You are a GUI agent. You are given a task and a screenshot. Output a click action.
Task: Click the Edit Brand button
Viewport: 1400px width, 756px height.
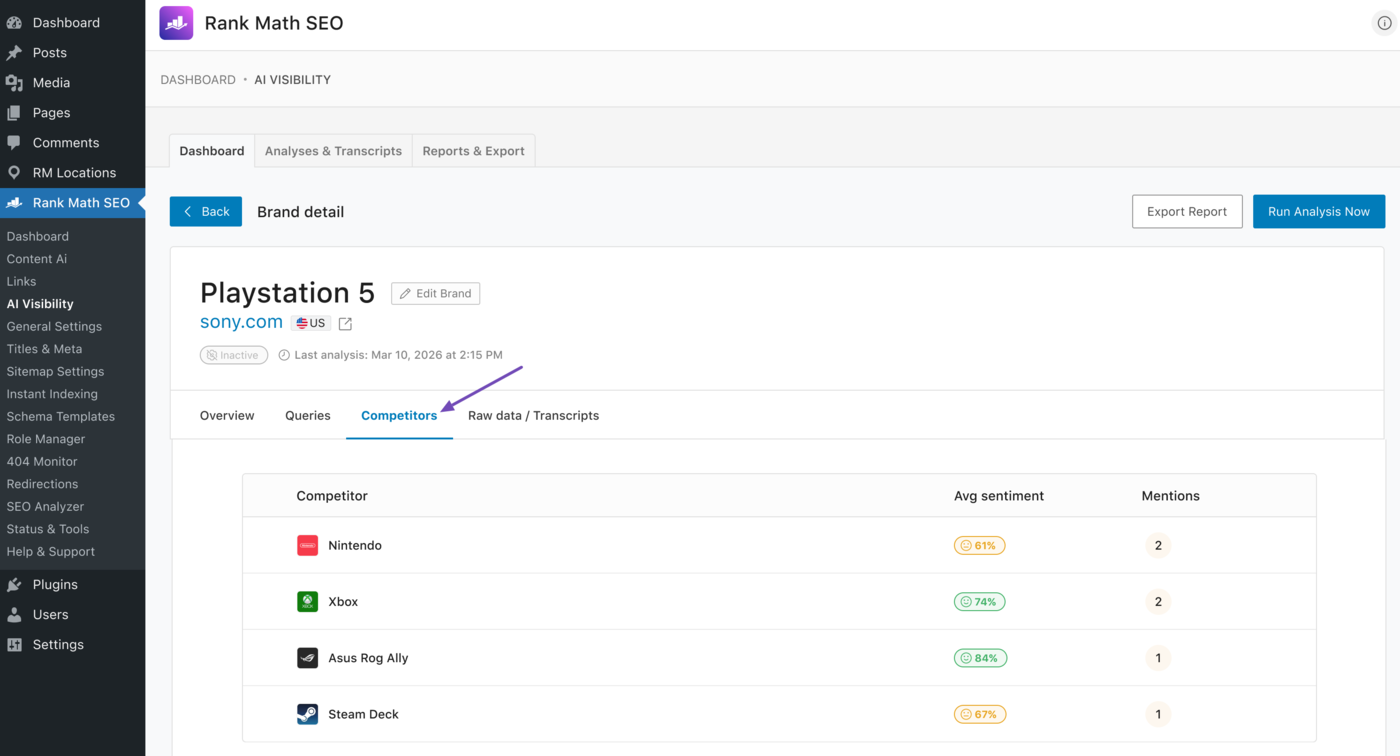pyautogui.click(x=435, y=293)
